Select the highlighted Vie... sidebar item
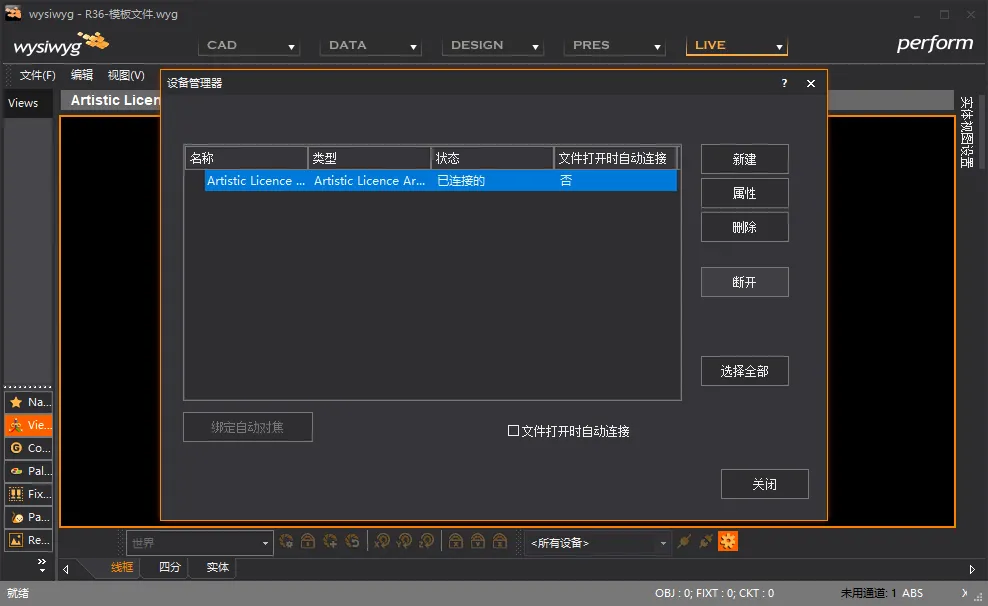Screen dimensions: 988x606 click(x=28, y=425)
